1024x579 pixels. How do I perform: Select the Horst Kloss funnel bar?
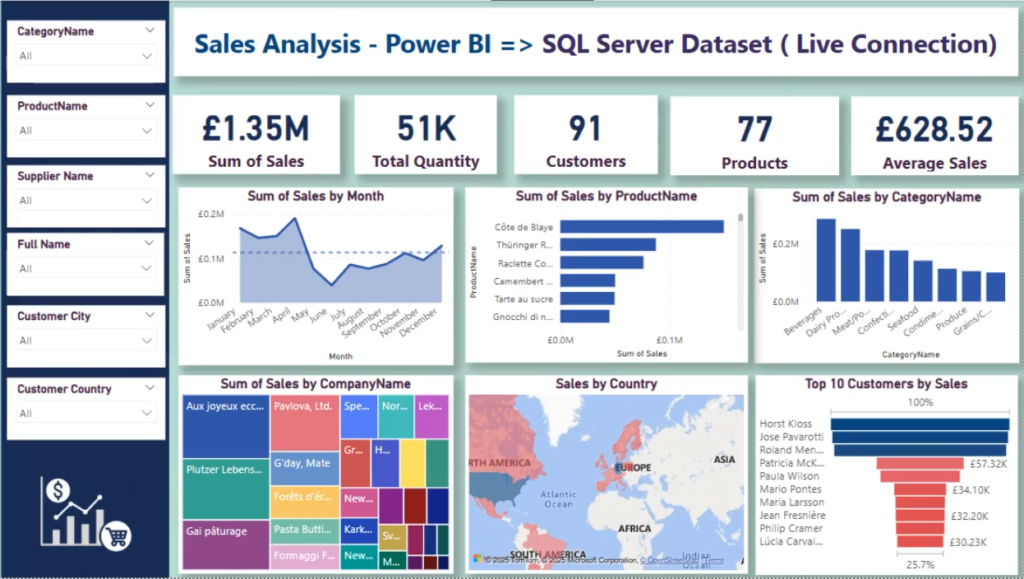point(920,424)
